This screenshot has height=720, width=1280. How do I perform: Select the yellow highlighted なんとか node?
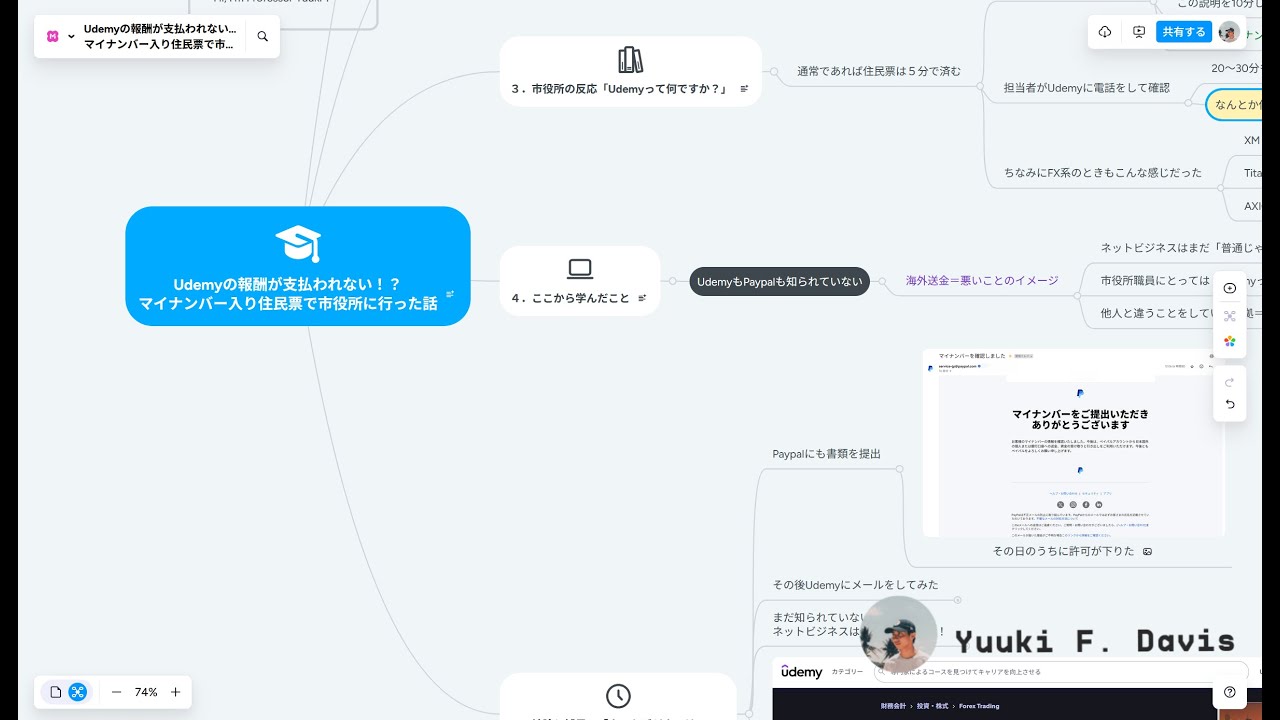click(x=1234, y=103)
